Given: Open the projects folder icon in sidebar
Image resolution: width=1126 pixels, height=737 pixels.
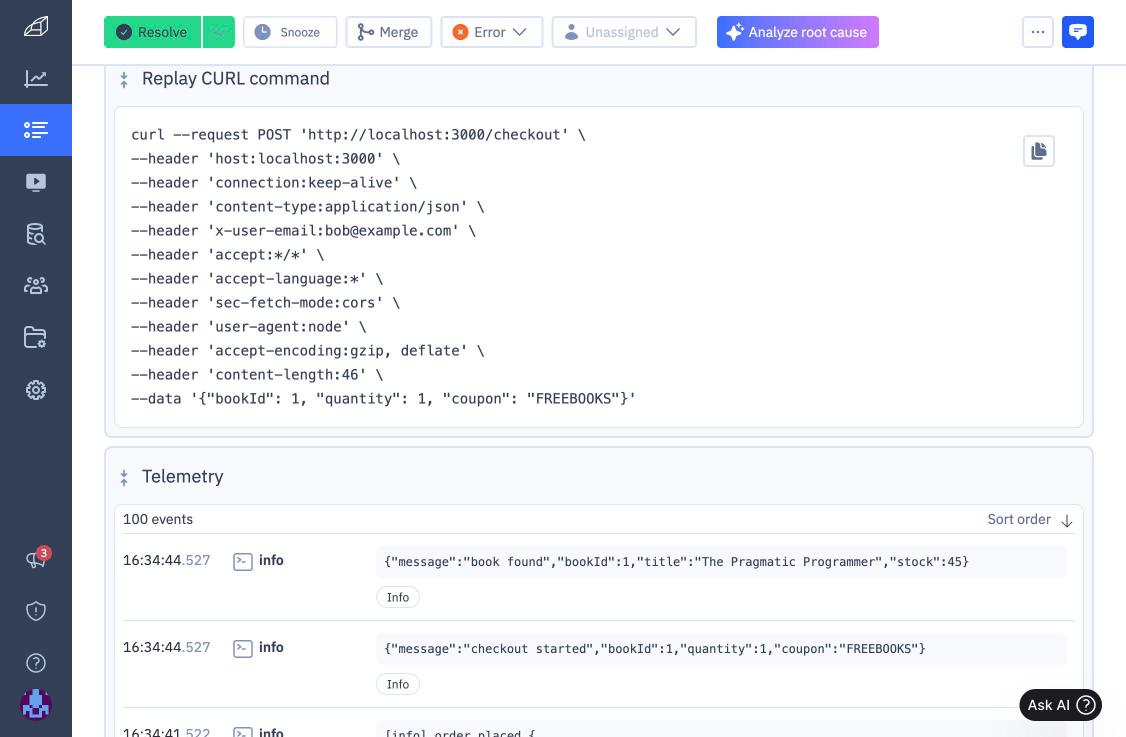Looking at the screenshot, I should [36, 338].
